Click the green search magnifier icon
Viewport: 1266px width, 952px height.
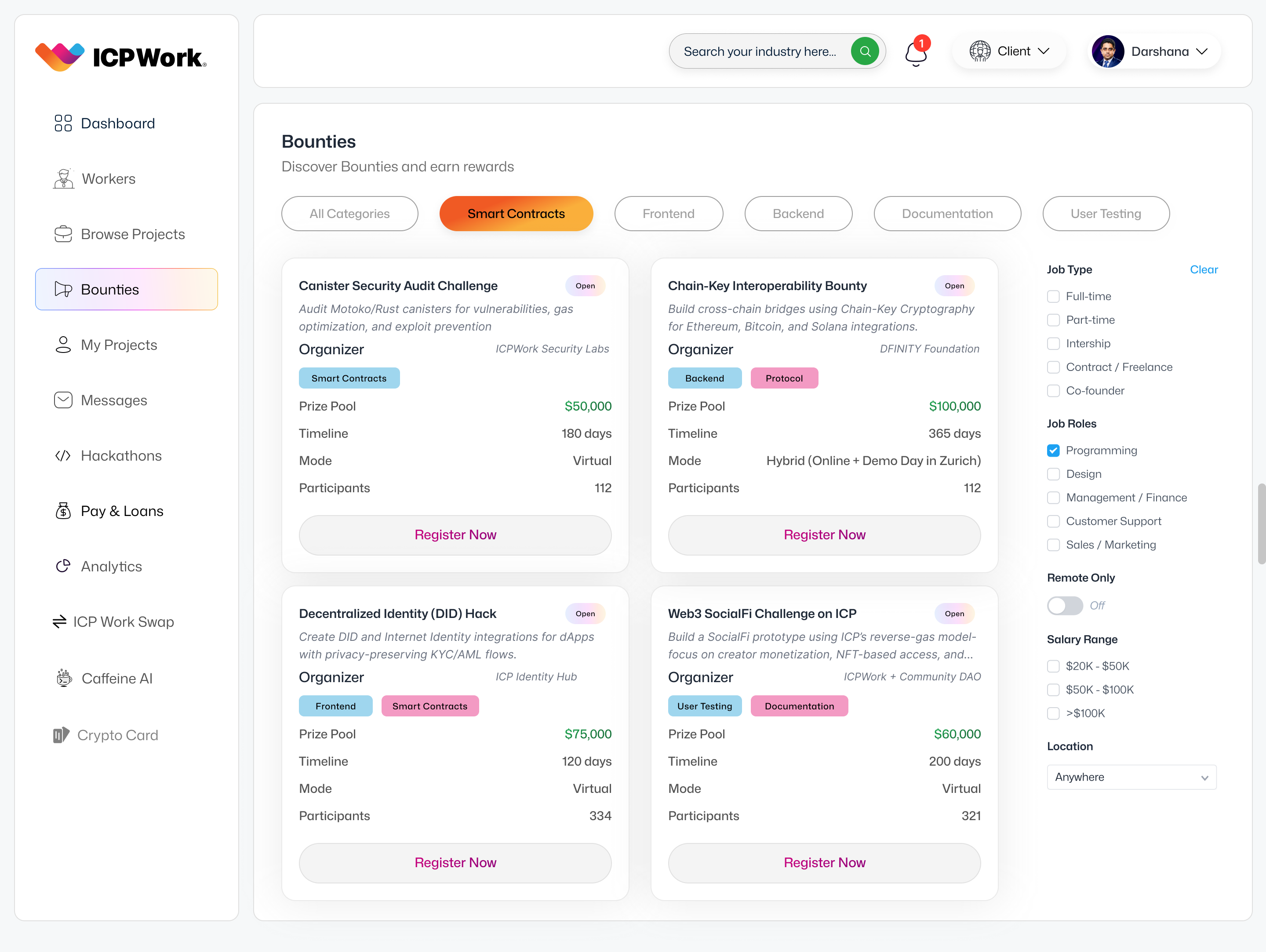[865, 51]
